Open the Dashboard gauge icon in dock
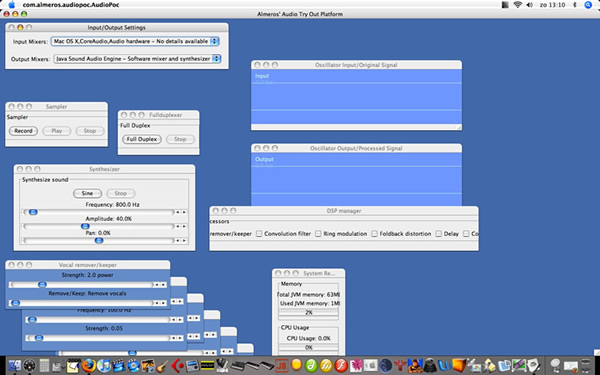The height and width of the screenshot is (375, 600). click(x=29, y=366)
